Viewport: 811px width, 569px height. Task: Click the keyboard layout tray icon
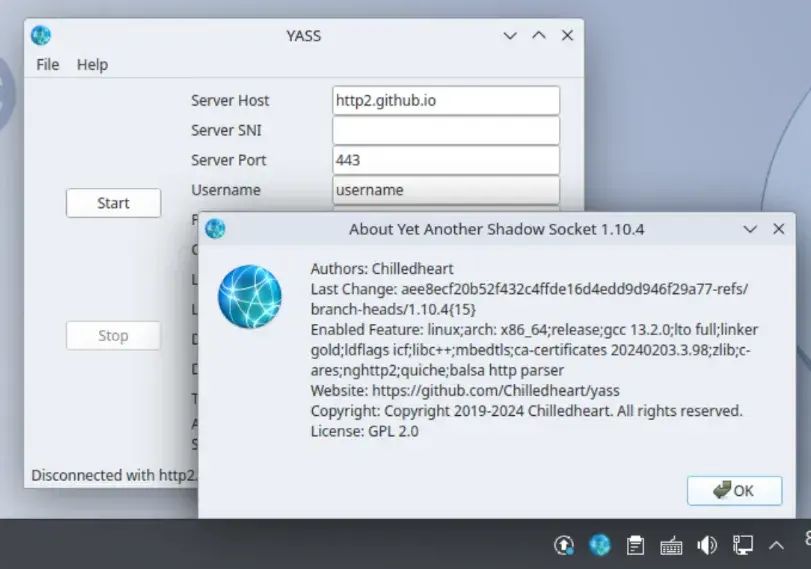point(671,545)
